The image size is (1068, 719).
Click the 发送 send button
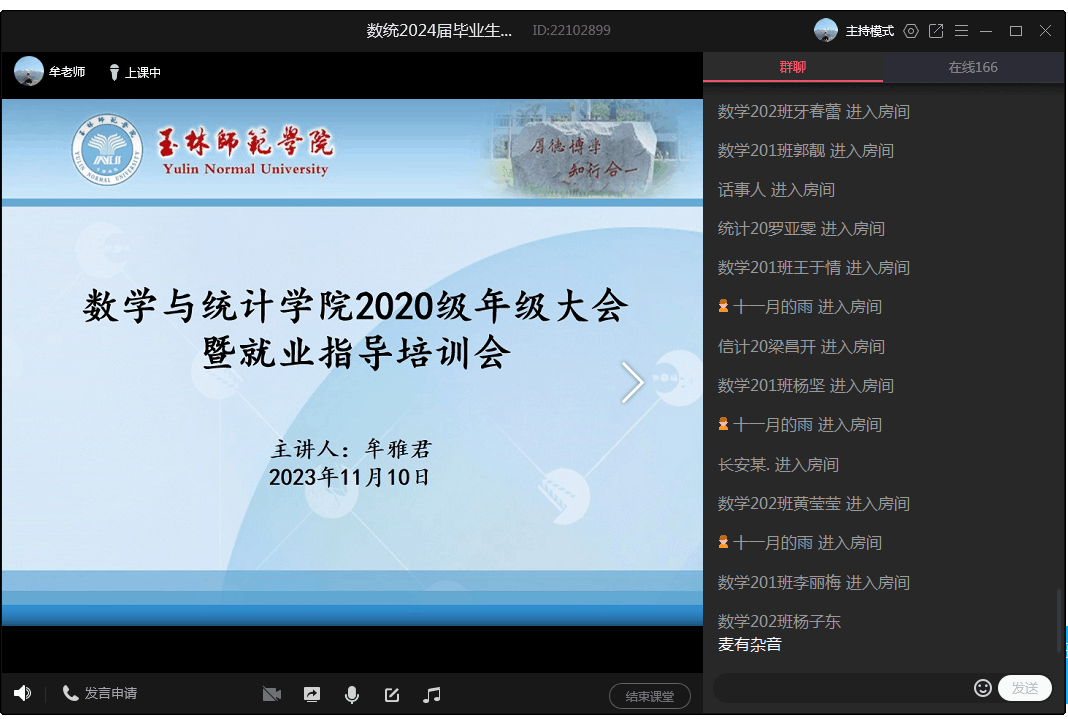pyautogui.click(x=1024, y=688)
